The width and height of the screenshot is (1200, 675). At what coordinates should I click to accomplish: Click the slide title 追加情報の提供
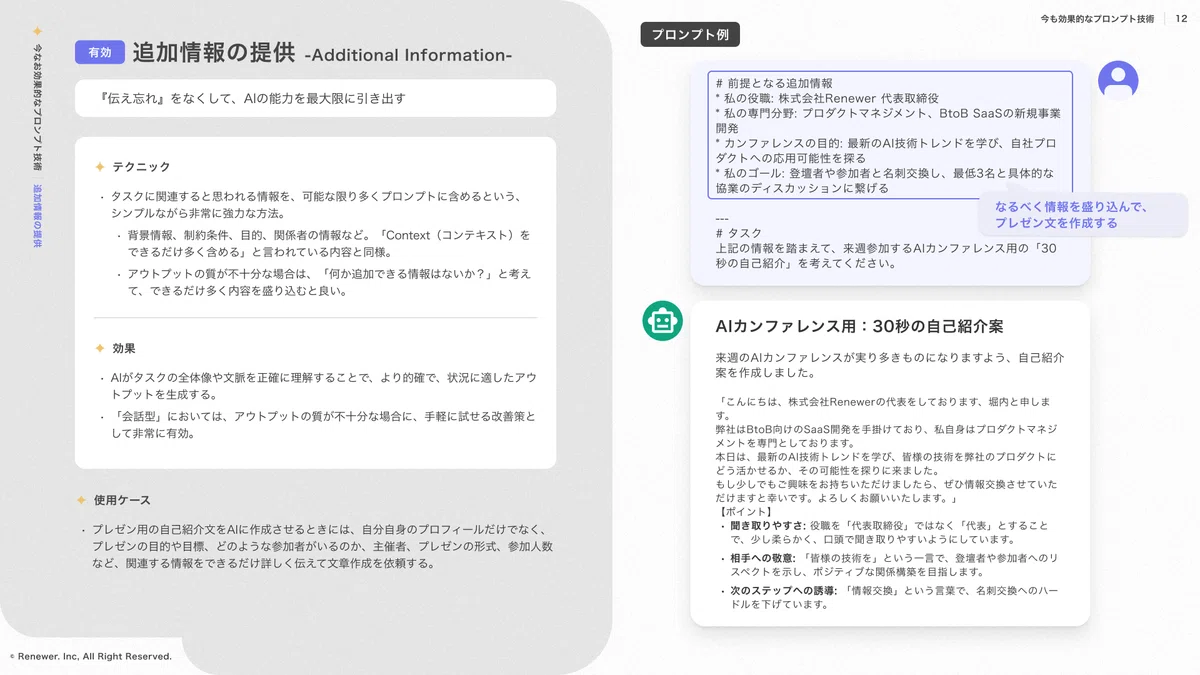[x=213, y=53]
